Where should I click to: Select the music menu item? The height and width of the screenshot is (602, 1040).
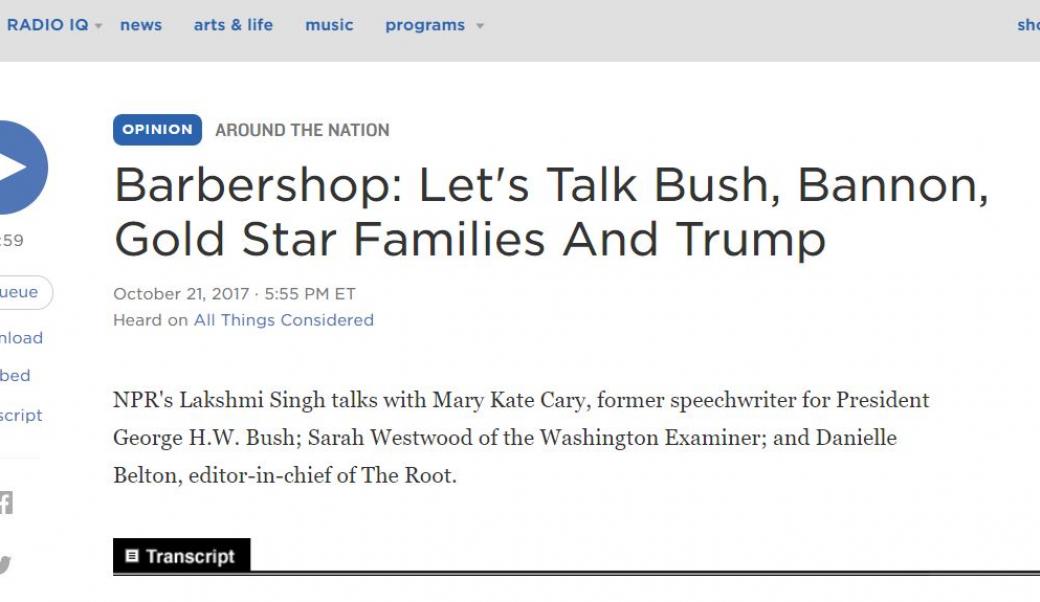coord(328,24)
